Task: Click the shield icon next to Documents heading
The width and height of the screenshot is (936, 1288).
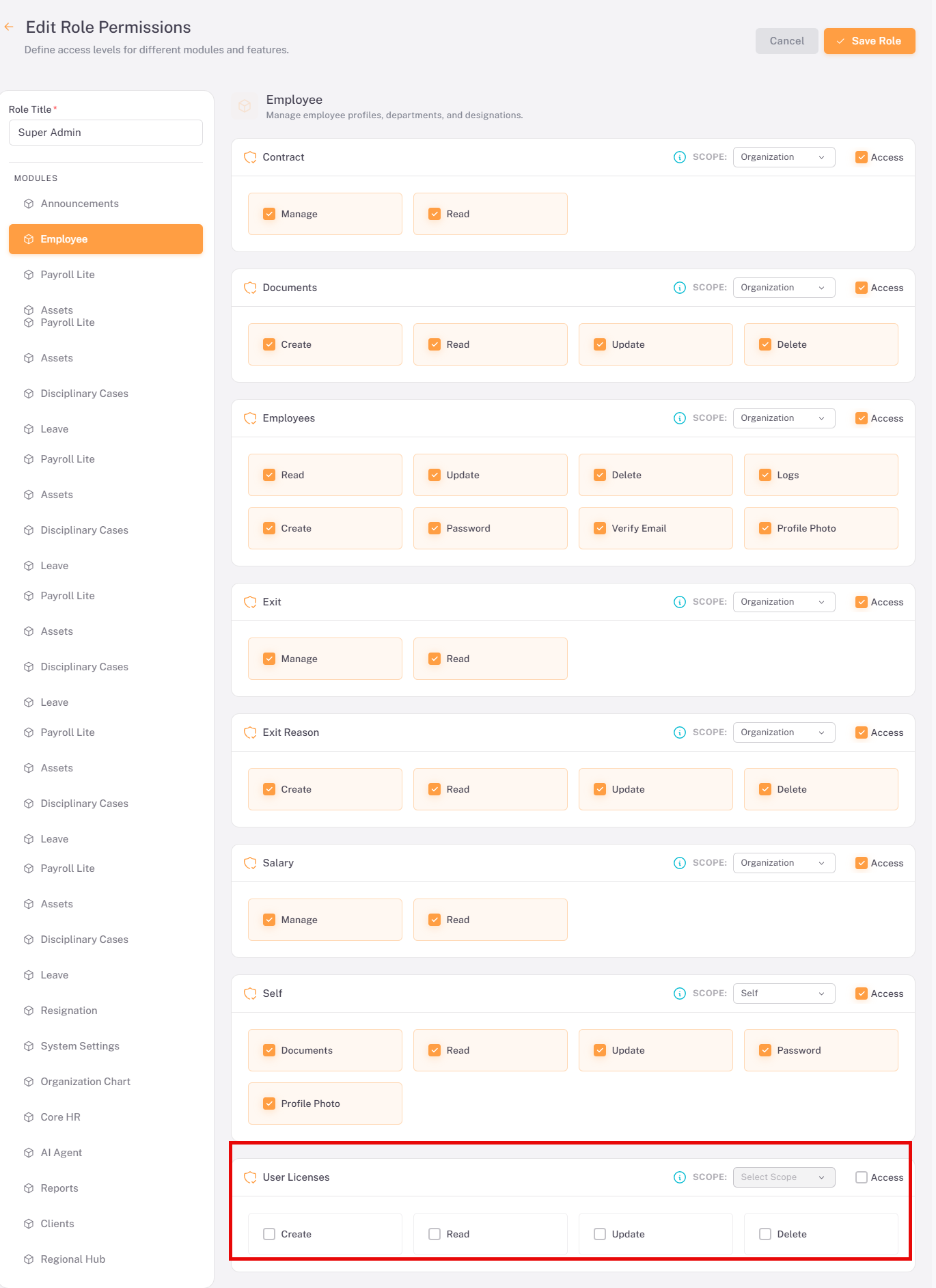Action: (x=250, y=288)
